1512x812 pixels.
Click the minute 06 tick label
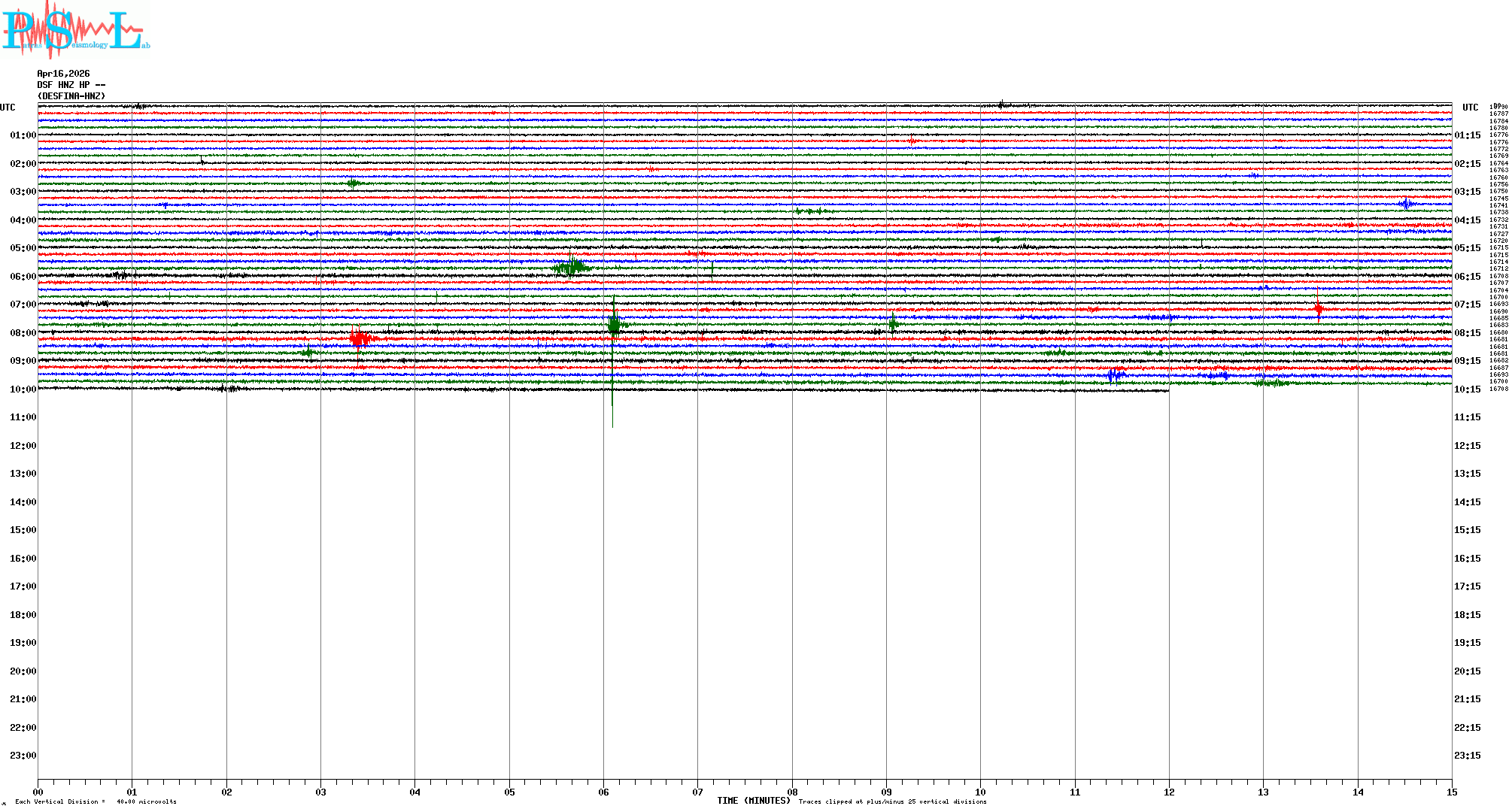pyautogui.click(x=603, y=792)
